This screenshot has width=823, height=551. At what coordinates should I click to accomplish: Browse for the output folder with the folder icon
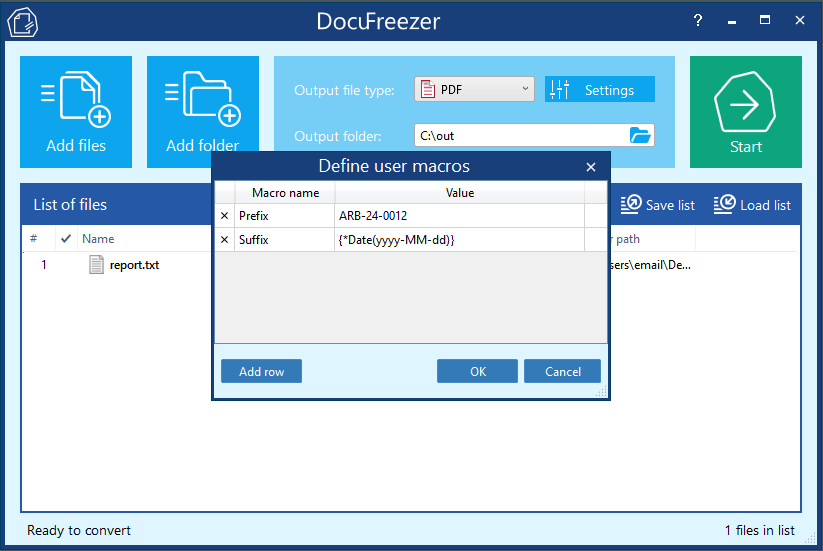click(x=640, y=135)
